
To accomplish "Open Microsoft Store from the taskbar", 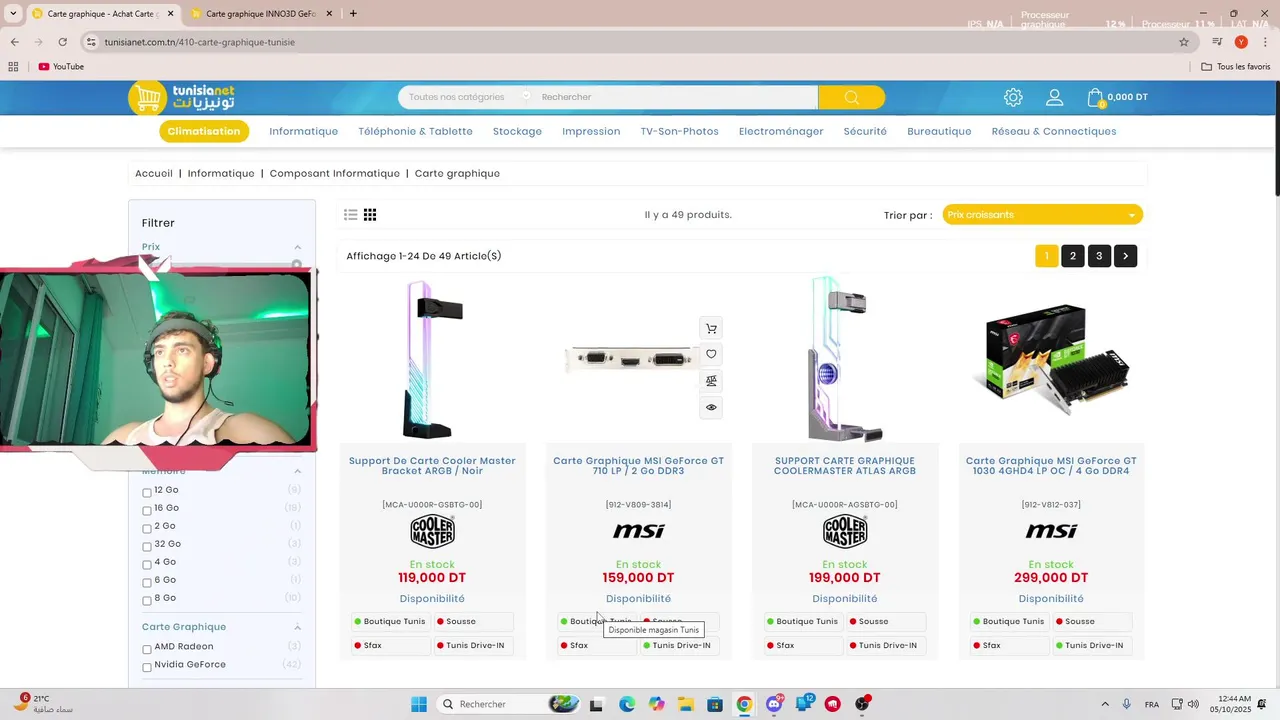I will pos(715,704).
